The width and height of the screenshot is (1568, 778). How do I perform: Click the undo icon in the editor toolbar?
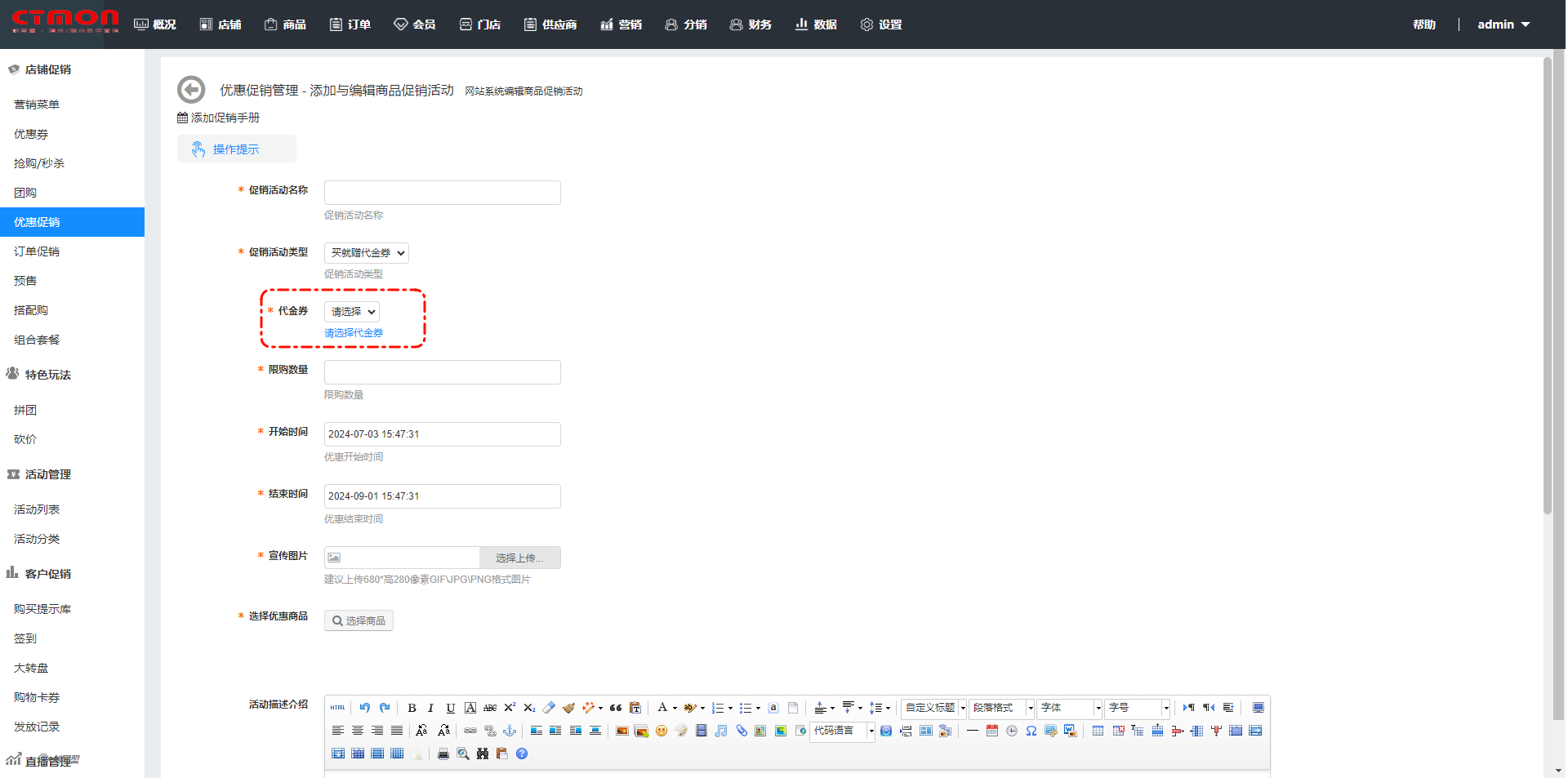pyautogui.click(x=365, y=708)
